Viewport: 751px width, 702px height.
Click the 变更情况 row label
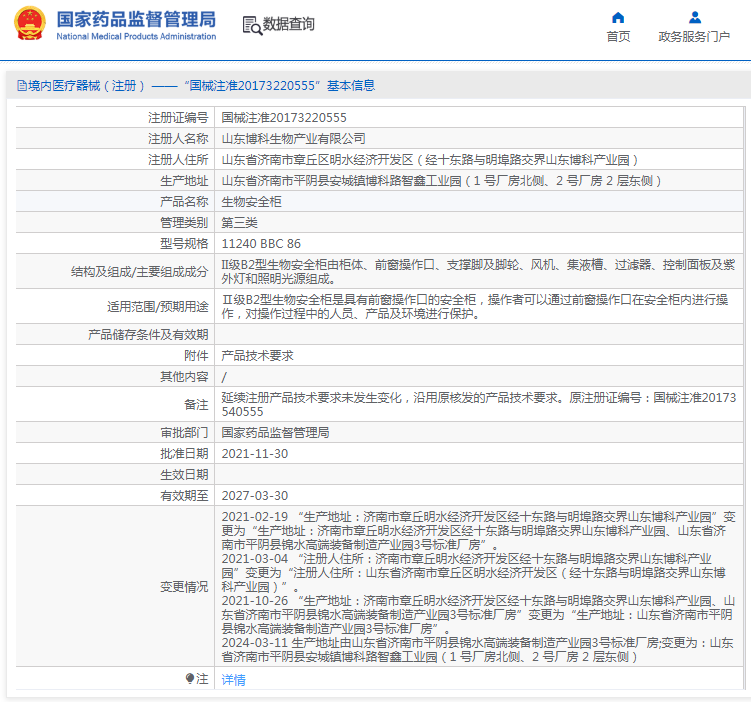184,587
